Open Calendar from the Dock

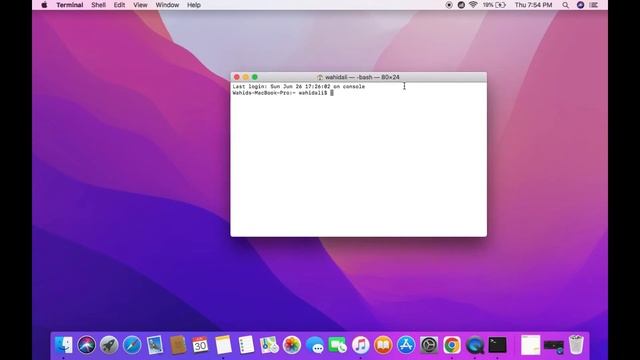(x=200, y=345)
